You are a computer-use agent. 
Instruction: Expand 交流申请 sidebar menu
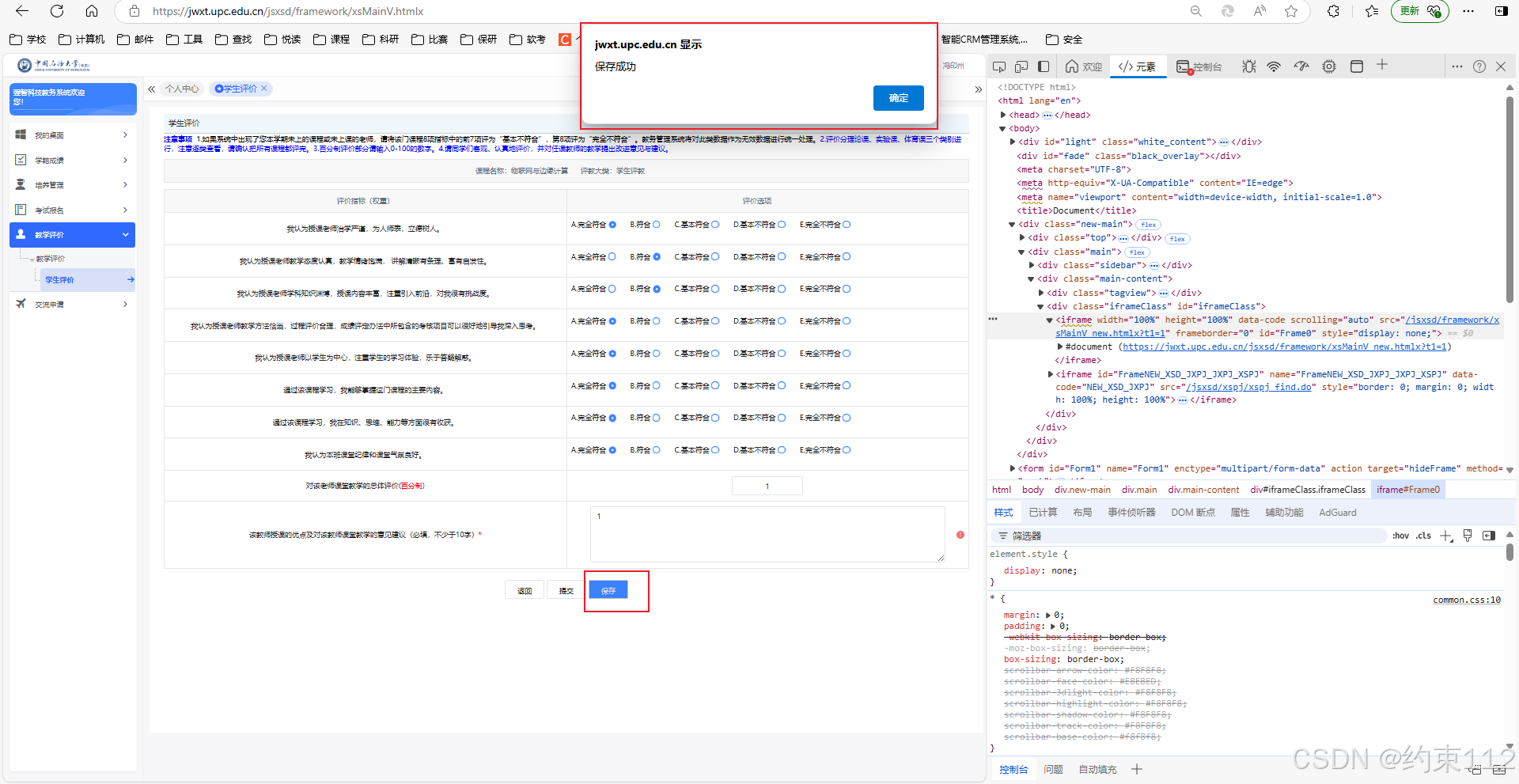[72, 304]
